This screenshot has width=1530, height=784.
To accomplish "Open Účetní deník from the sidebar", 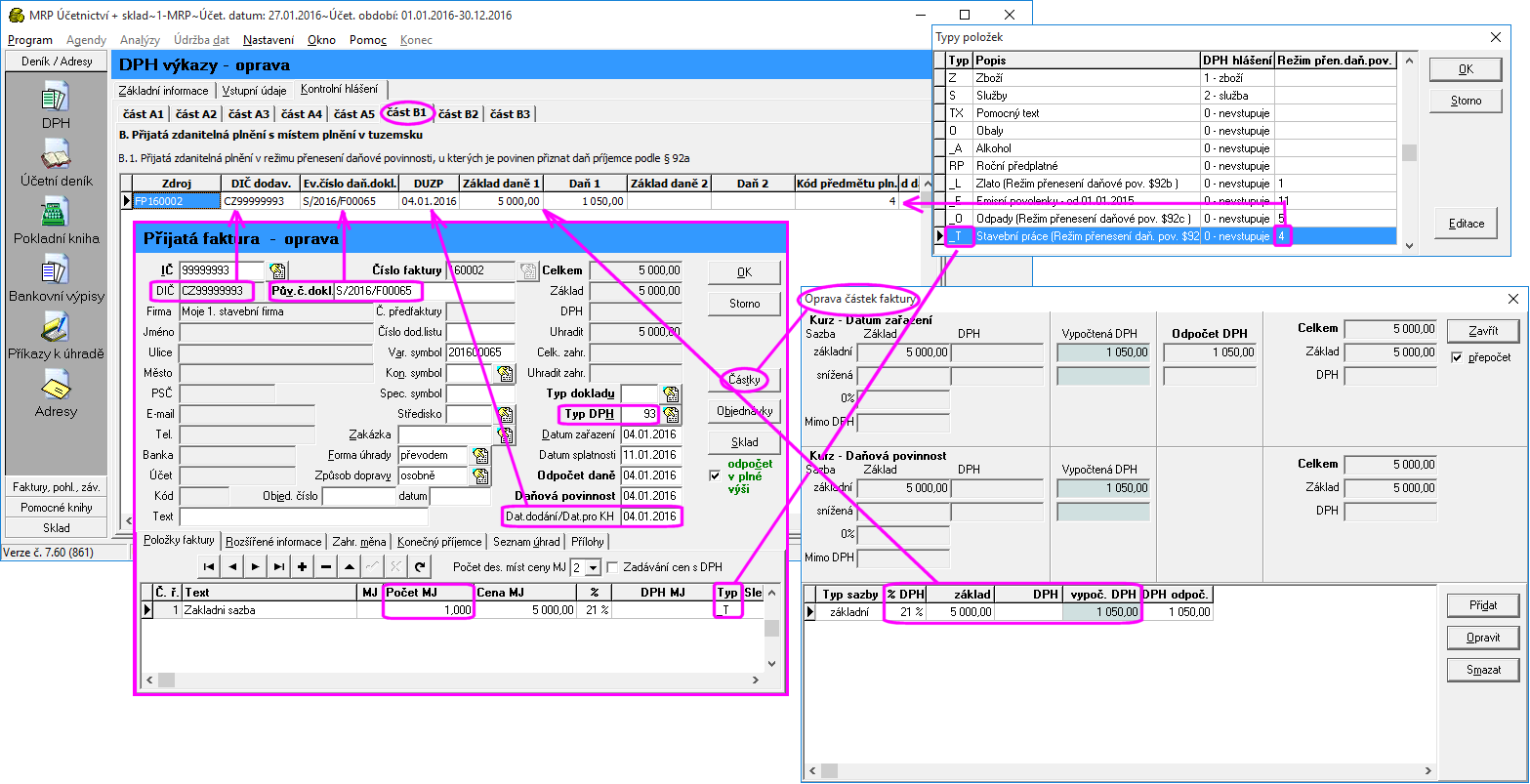I will pos(56,155).
